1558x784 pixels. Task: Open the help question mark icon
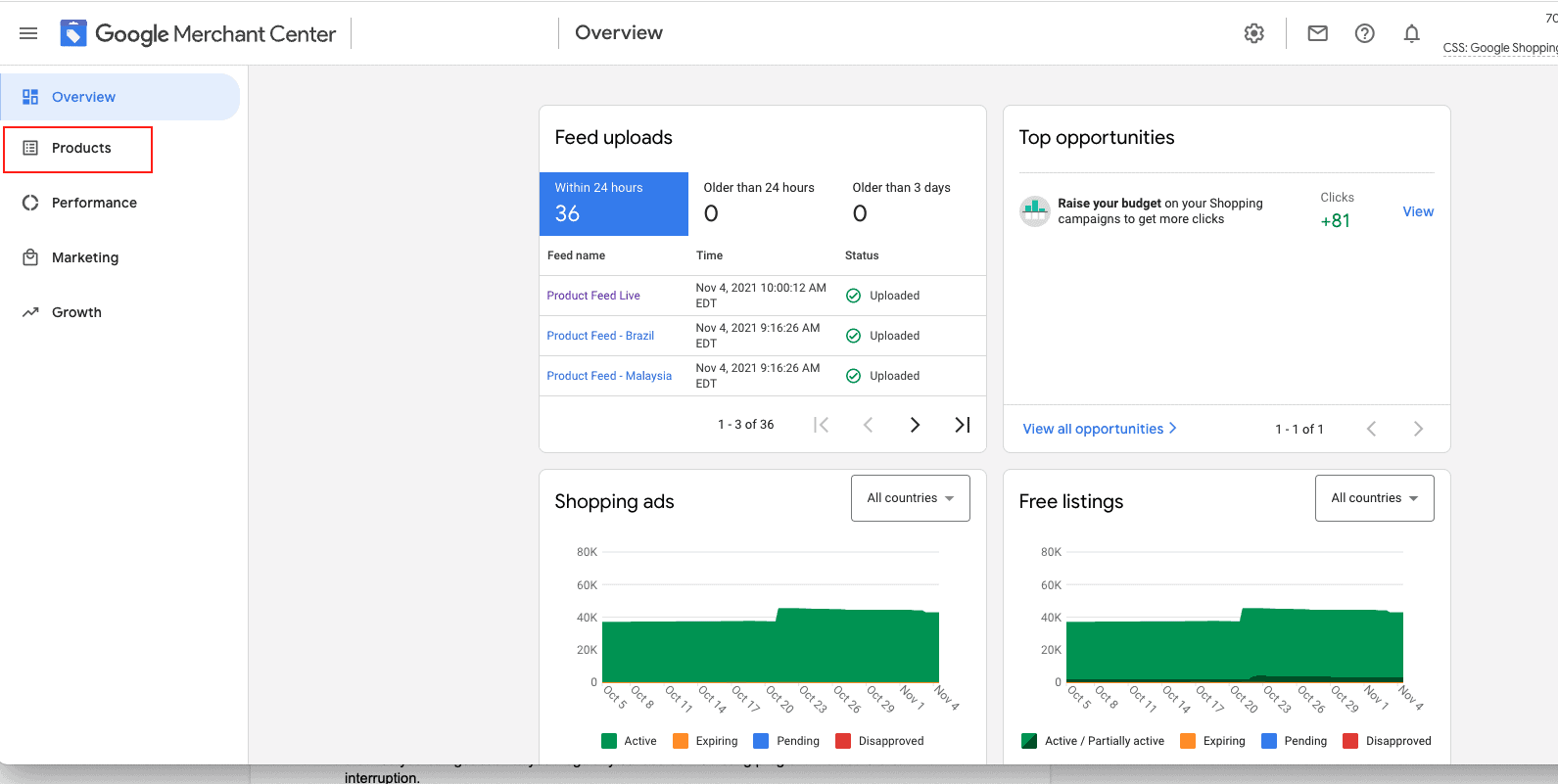[x=1365, y=33]
